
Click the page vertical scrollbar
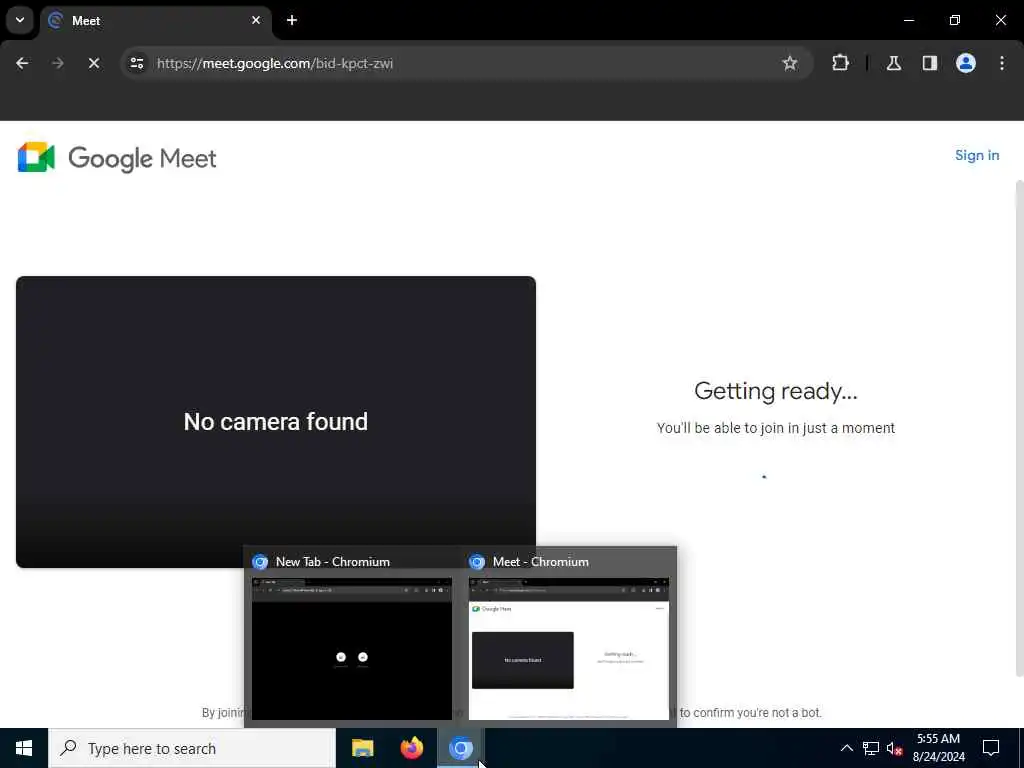point(1019,428)
